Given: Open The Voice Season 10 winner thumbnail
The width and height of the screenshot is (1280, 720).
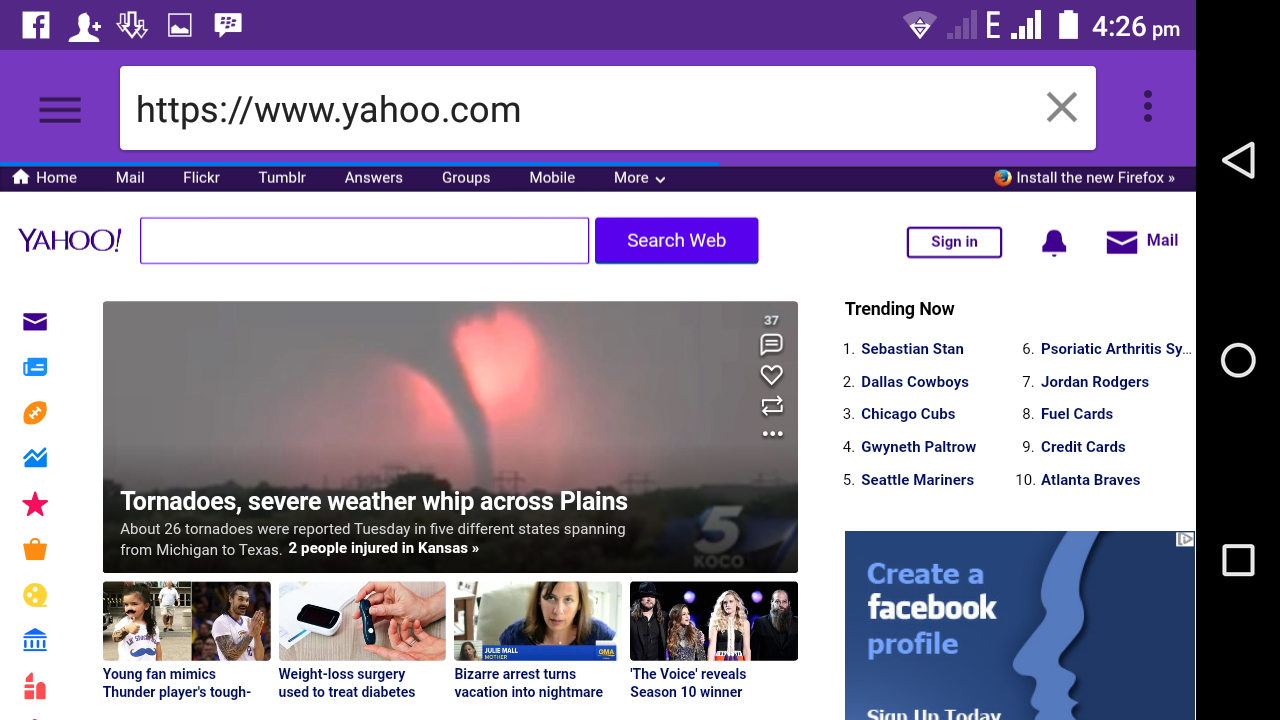Looking at the screenshot, I should [714, 621].
